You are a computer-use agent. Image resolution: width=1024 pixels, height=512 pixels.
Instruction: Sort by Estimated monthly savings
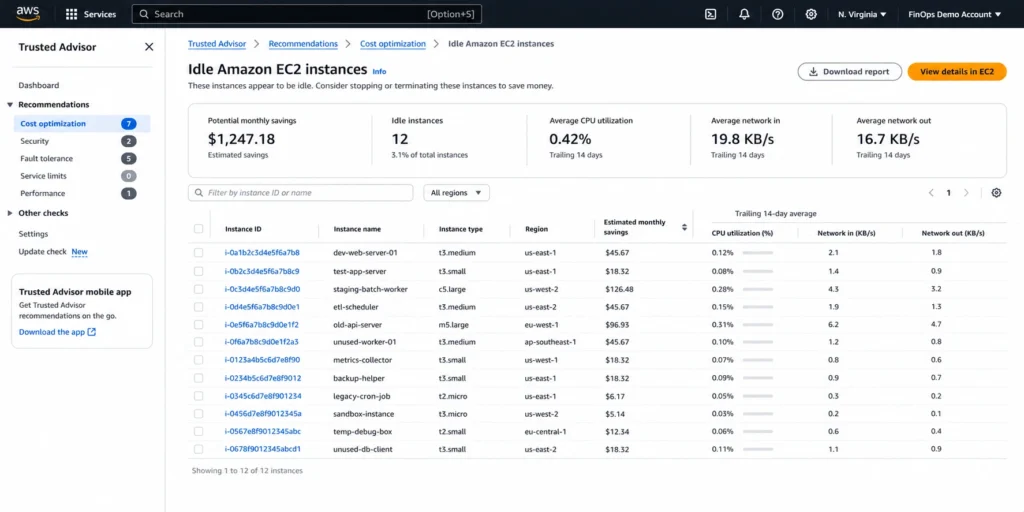coord(684,227)
